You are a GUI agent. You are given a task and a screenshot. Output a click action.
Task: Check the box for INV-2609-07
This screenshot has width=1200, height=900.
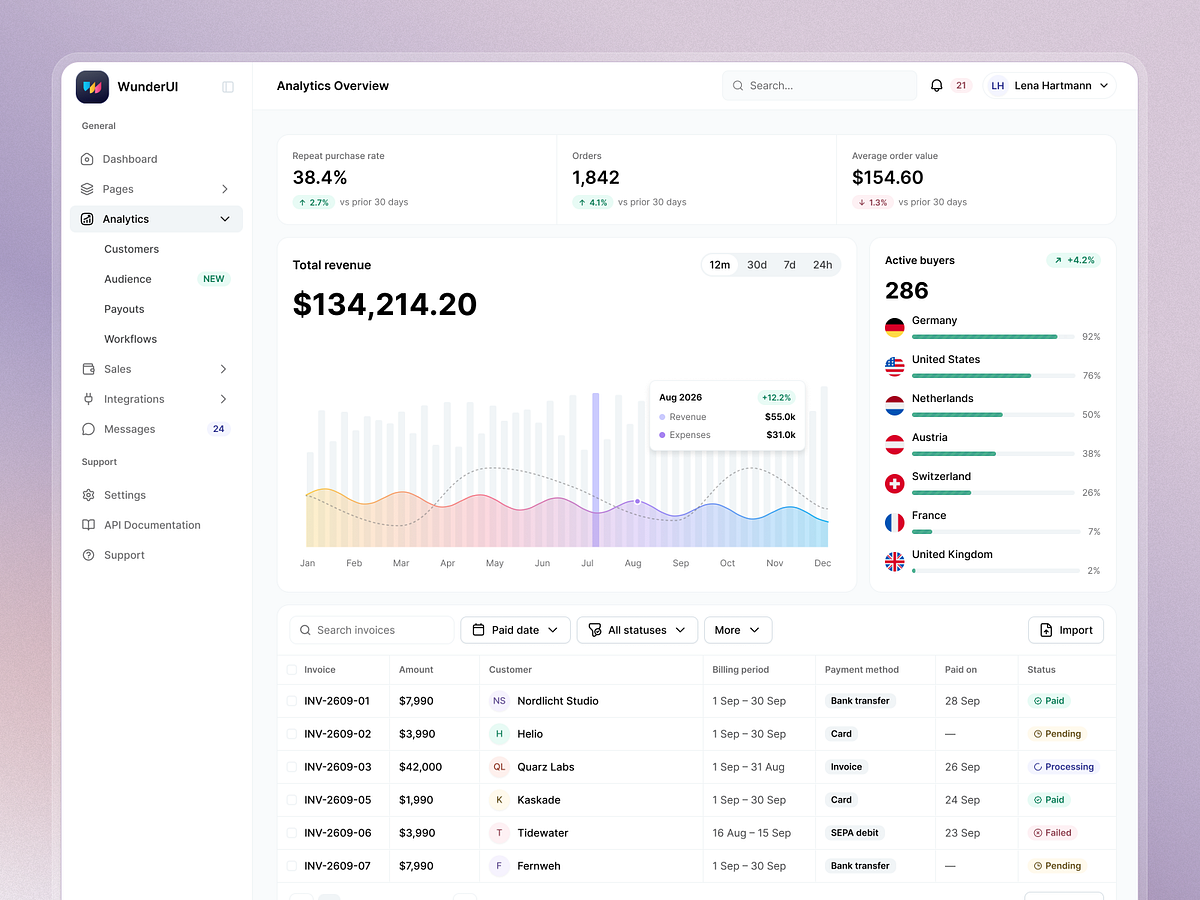click(292, 866)
